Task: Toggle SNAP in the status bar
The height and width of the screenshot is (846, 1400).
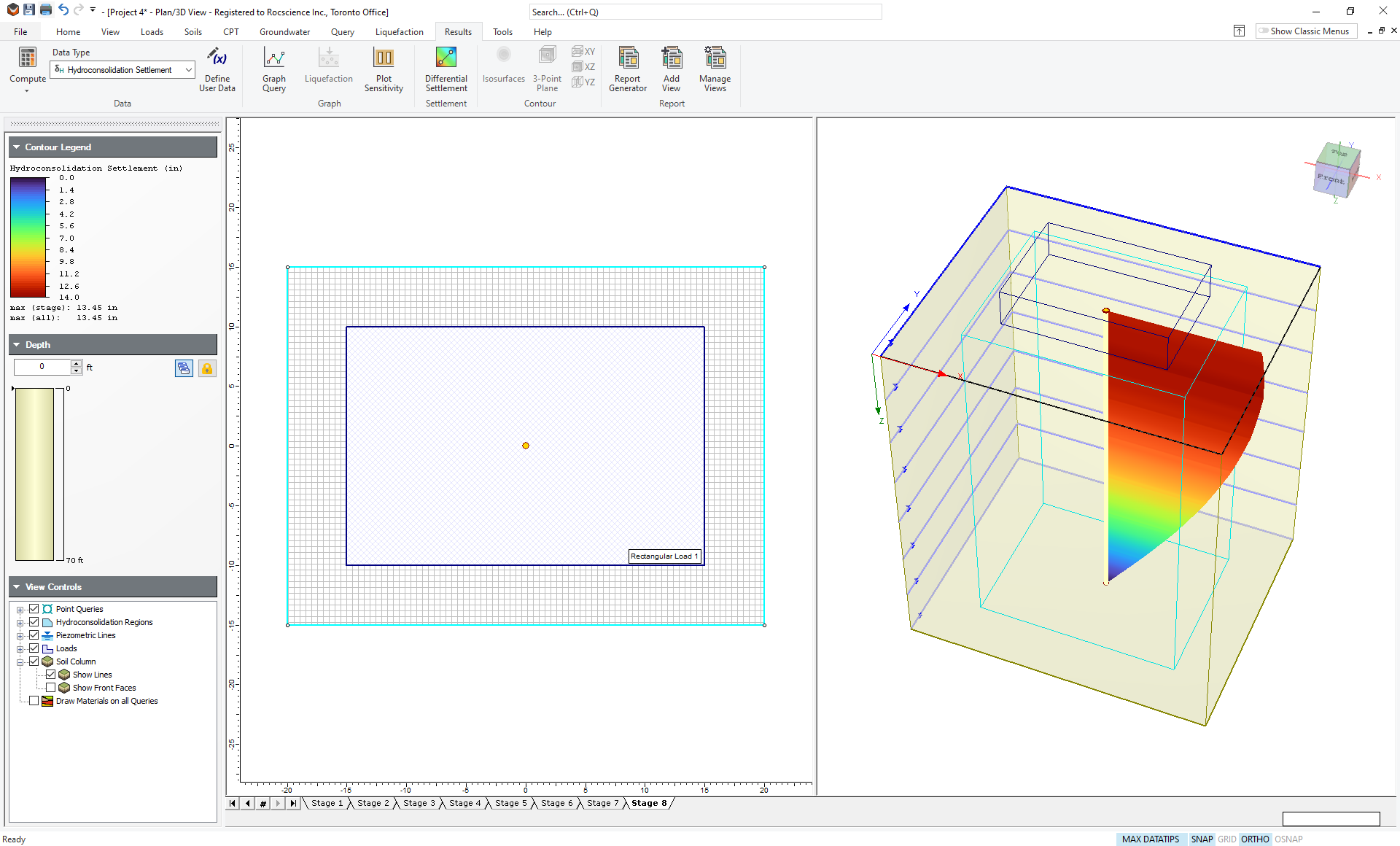Action: pyautogui.click(x=1201, y=839)
